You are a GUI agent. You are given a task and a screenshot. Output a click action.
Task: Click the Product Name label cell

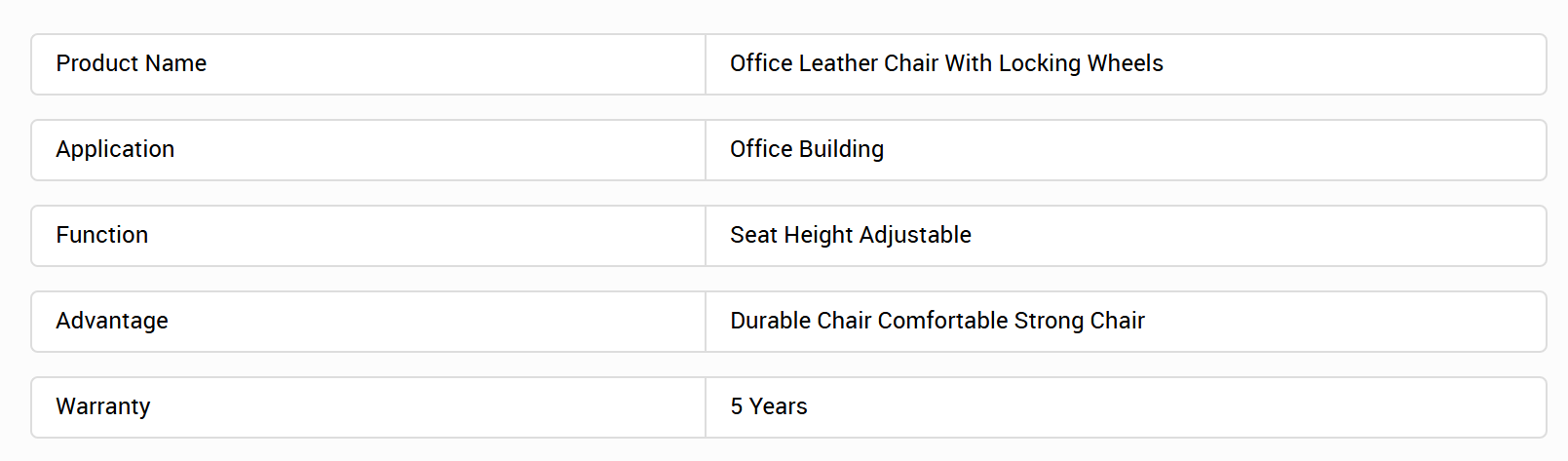tap(368, 64)
